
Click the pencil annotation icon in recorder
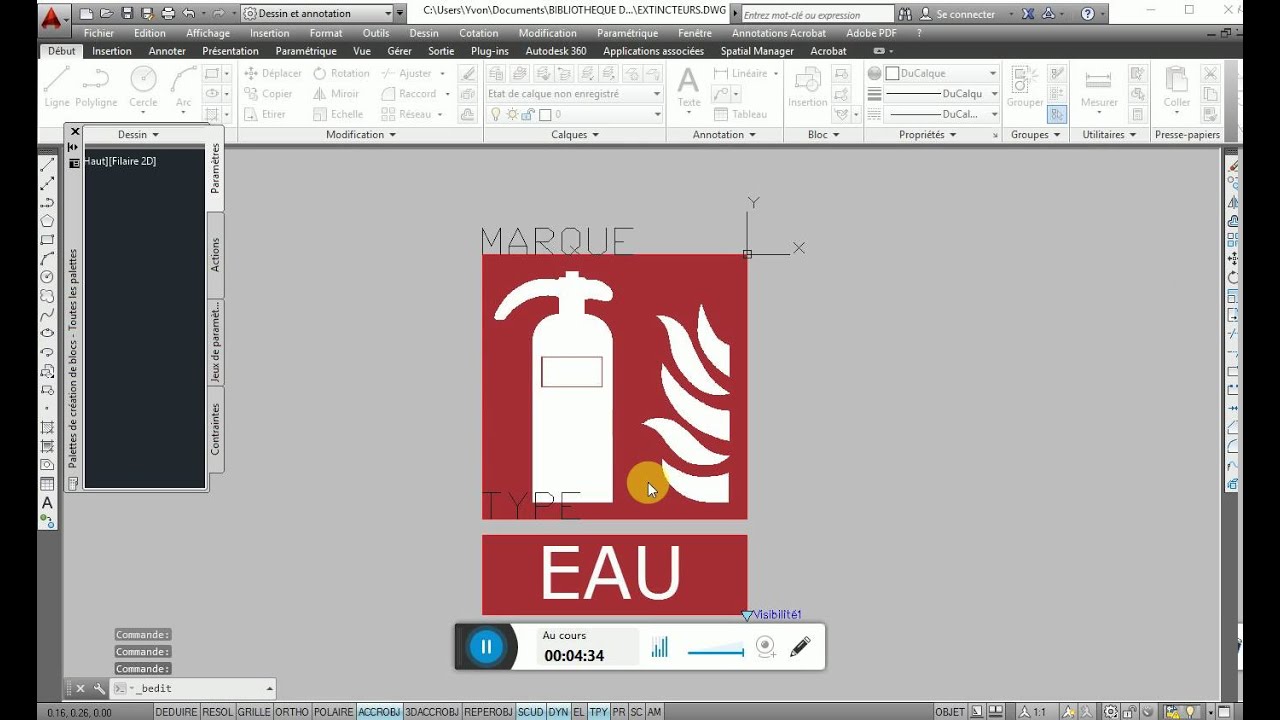click(x=799, y=647)
